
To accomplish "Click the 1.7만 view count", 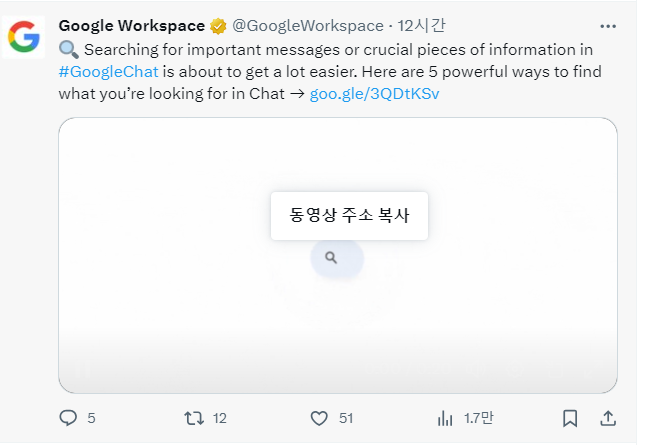I will pos(476,418).
